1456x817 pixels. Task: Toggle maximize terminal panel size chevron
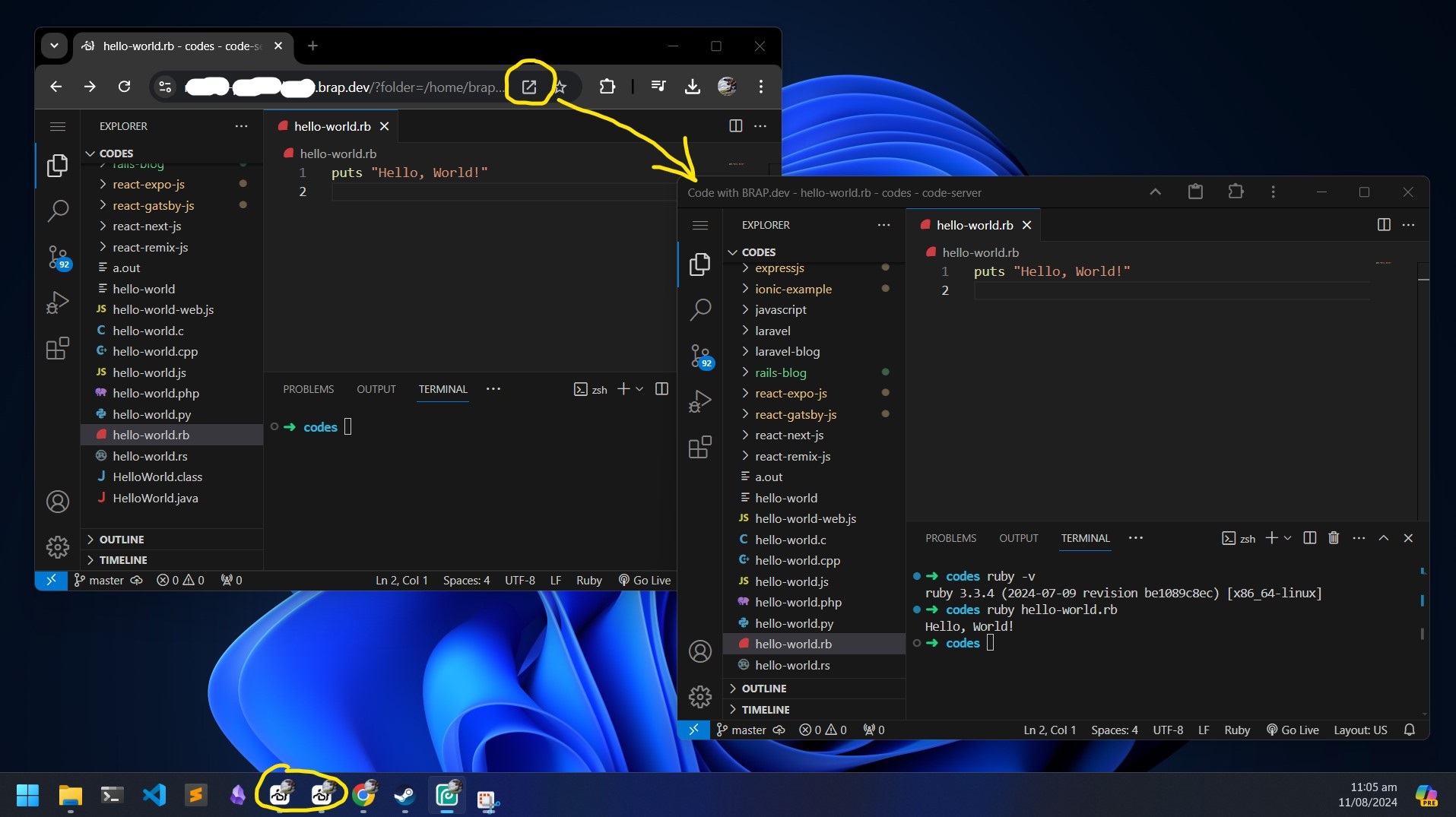point(1384,538)
